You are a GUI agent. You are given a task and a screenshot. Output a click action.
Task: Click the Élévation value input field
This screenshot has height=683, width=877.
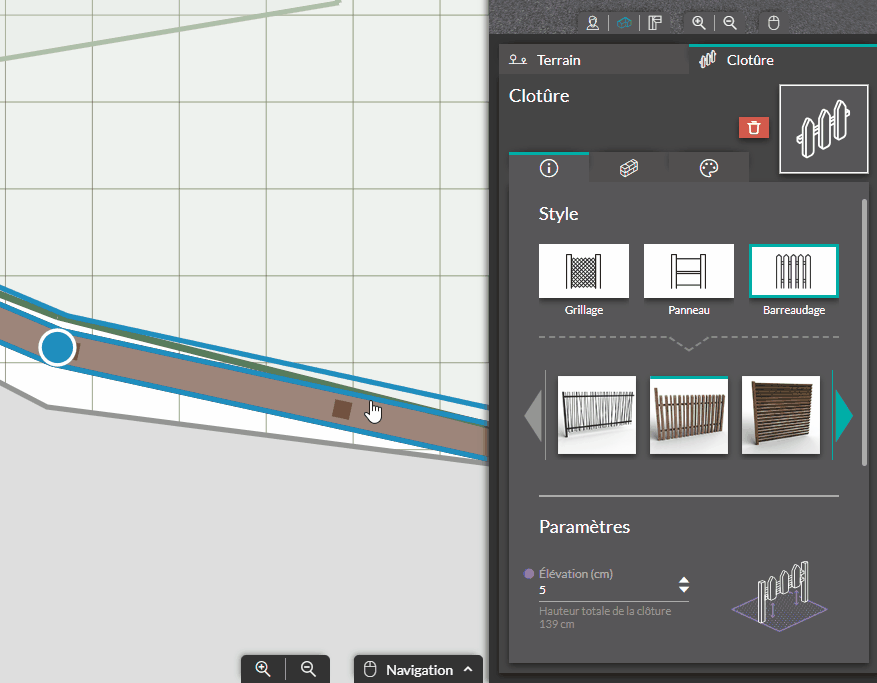(605, 590)
